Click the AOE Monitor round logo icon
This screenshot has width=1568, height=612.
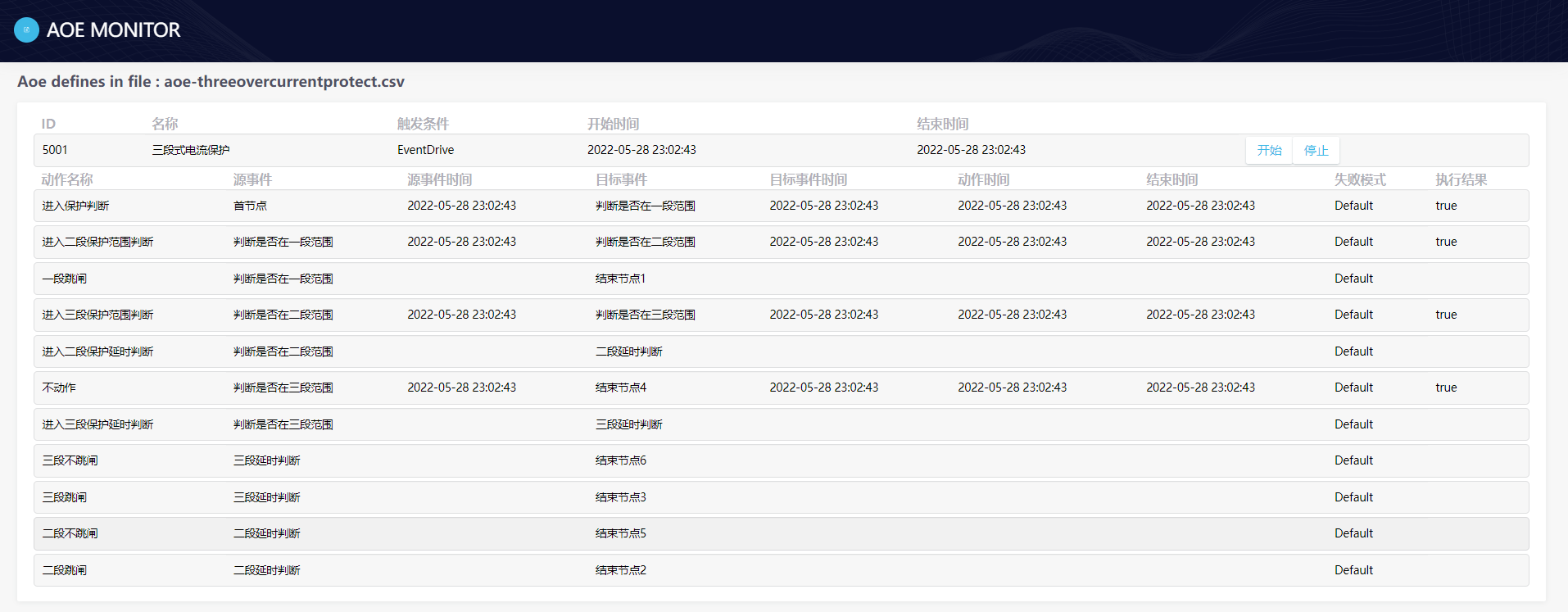point(26,29)
